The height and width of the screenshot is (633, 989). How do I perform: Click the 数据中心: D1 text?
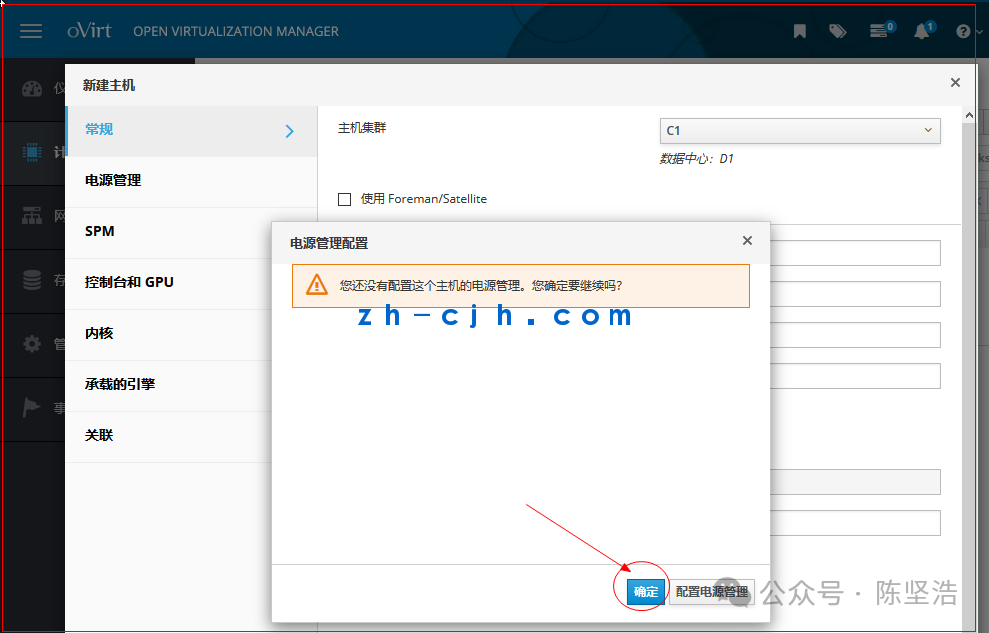point(696,159)
